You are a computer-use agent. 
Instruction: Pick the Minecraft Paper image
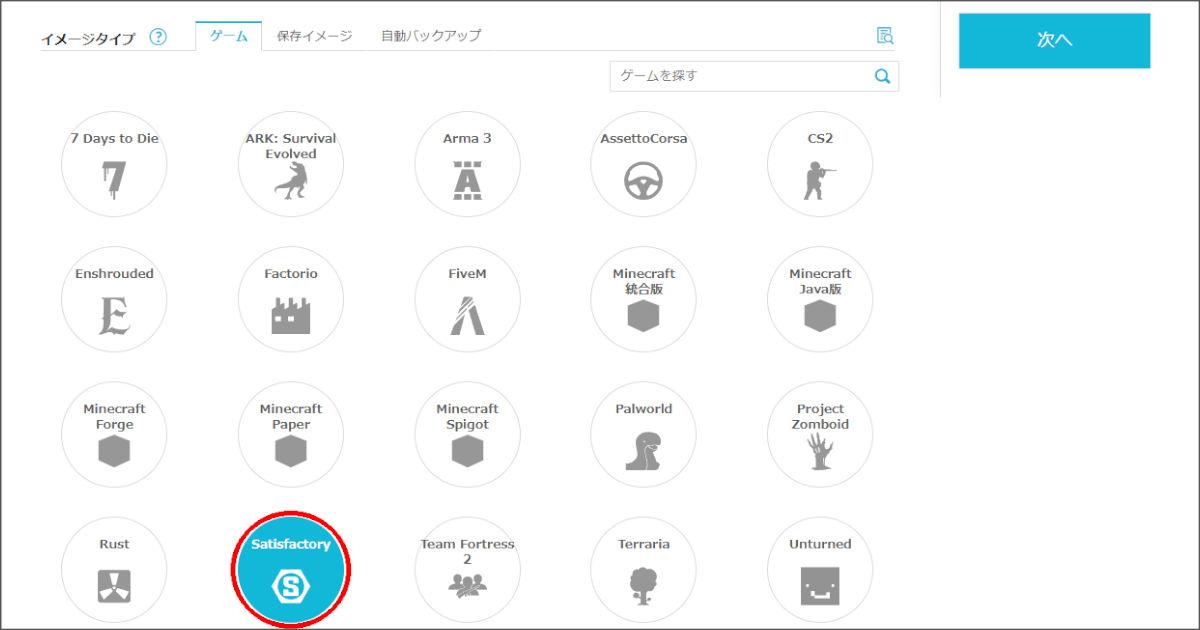point(291,434)
